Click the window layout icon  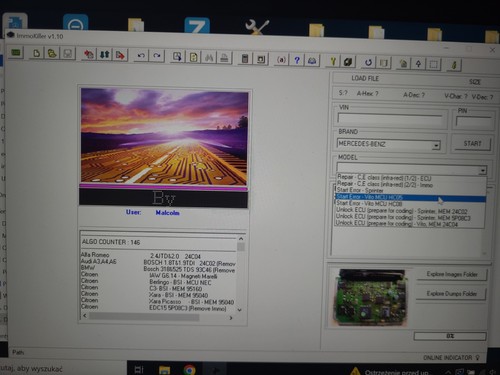tap(261, 59)
